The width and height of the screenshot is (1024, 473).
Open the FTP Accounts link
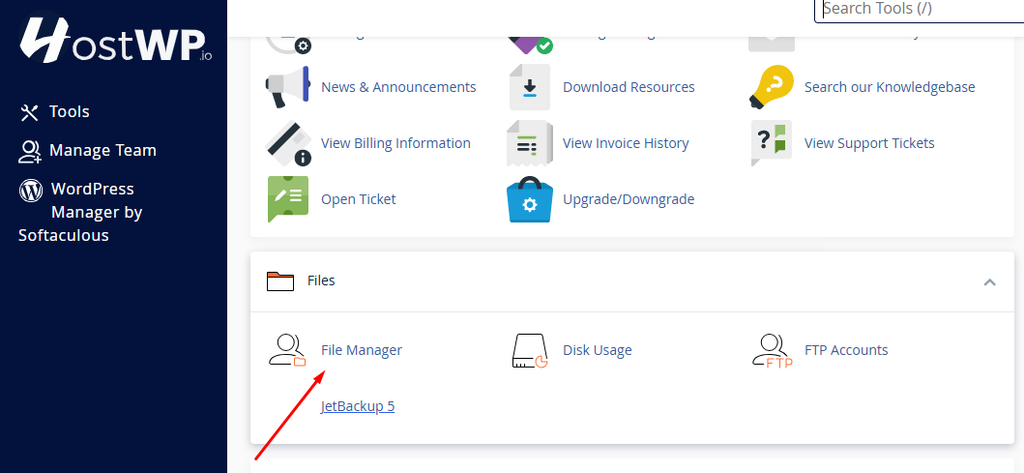pyautogui.click(x=846, y=350)
